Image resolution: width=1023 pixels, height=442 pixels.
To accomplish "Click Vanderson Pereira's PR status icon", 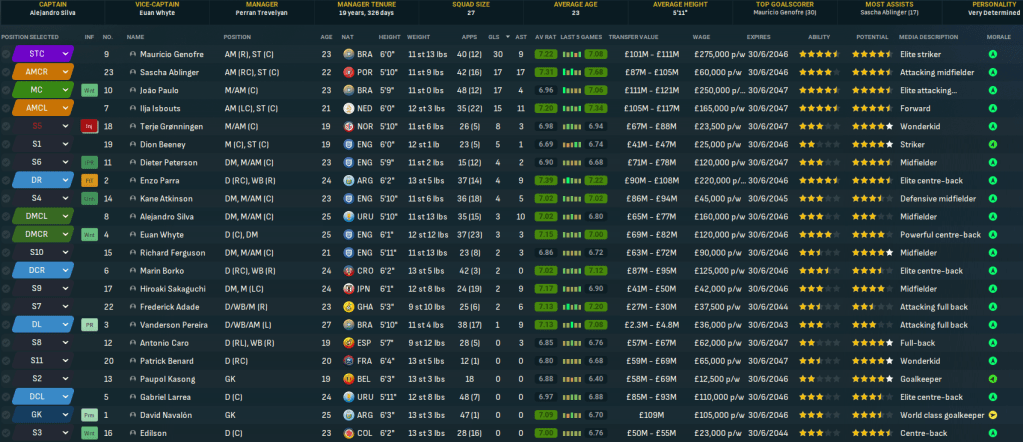I will (88, 324).
